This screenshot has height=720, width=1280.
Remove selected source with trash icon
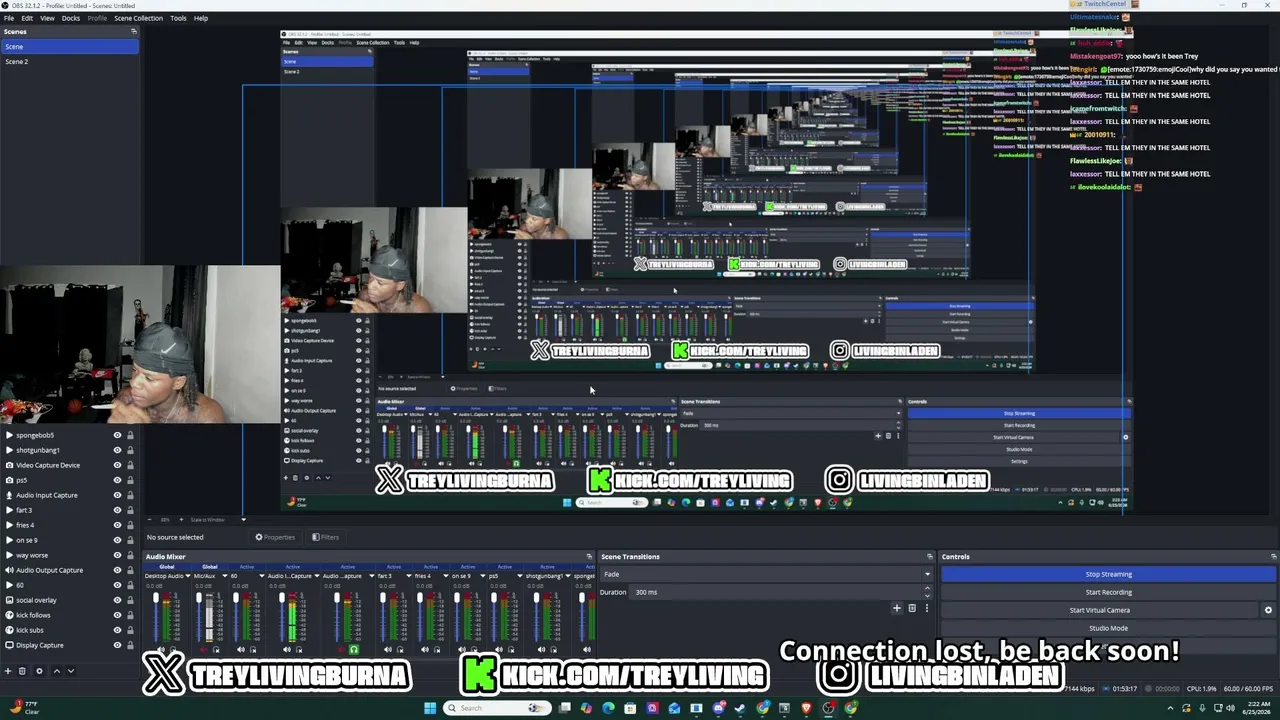pyautogui.click(x=22, y=671)
